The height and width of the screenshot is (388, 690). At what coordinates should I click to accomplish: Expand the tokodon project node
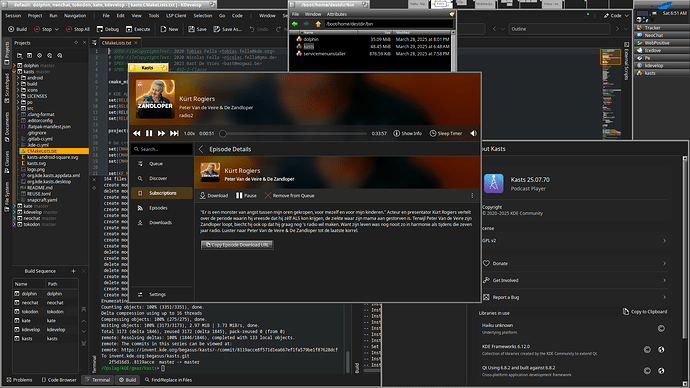14,224
